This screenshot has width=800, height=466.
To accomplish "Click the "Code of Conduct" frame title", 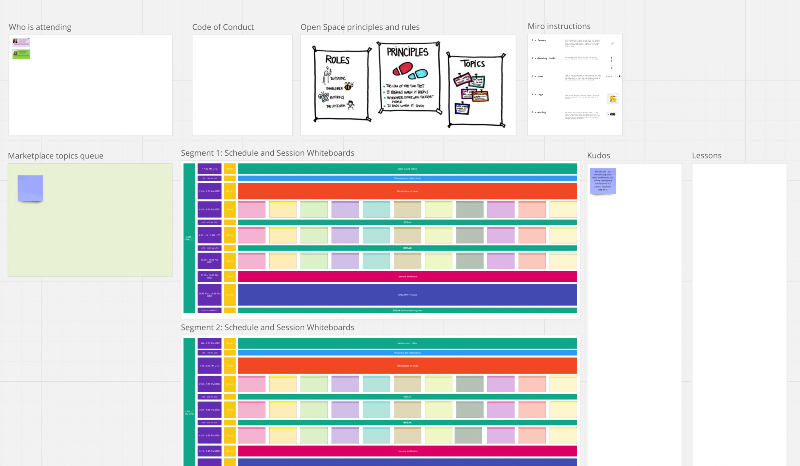I will tap(223, 27).
